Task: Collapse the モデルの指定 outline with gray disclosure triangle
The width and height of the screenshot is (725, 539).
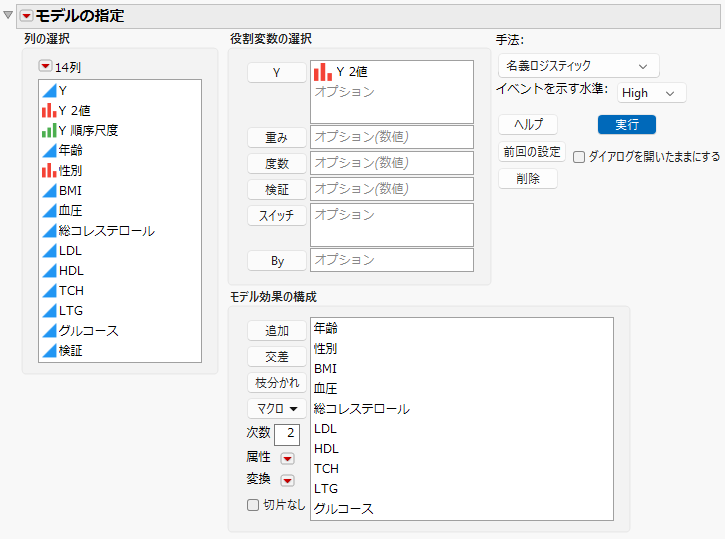Action: (8, 15)
